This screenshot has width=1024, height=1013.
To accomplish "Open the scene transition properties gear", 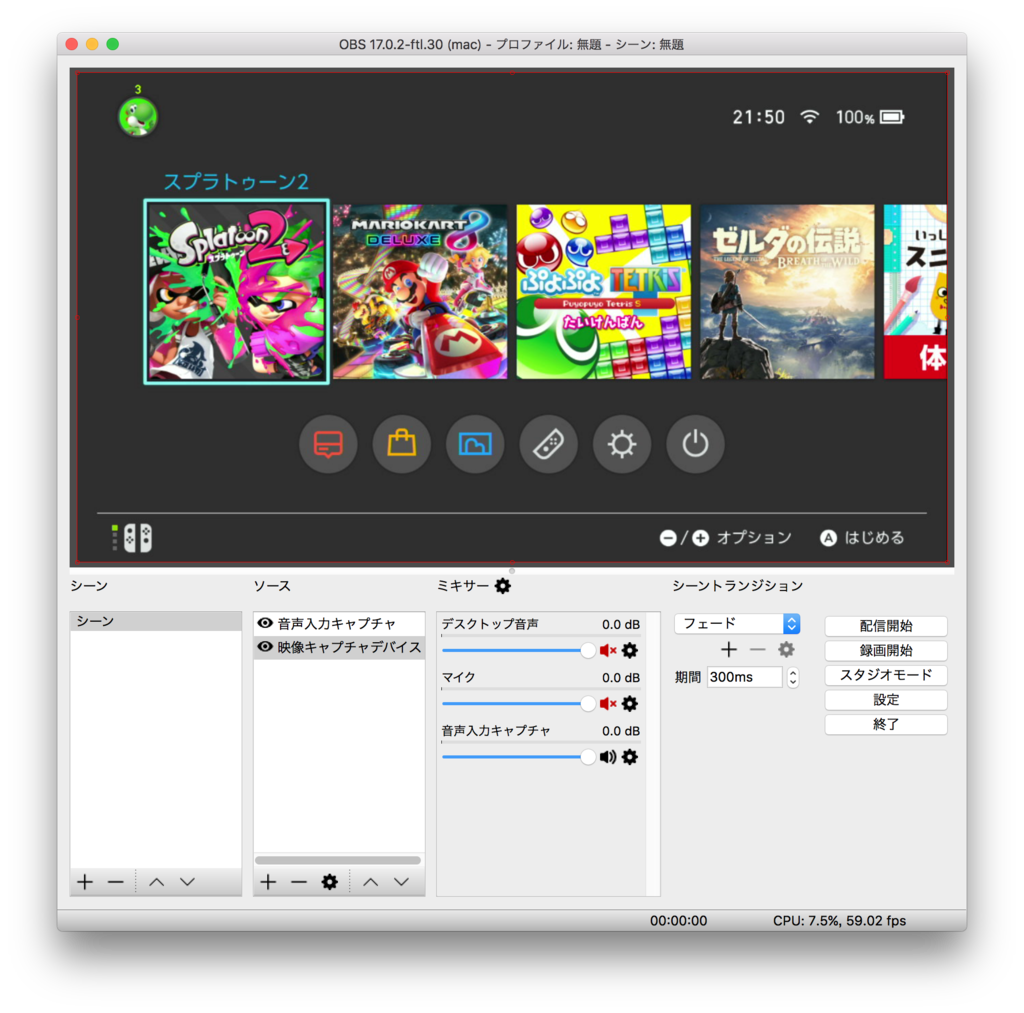I will coord(786,649).
